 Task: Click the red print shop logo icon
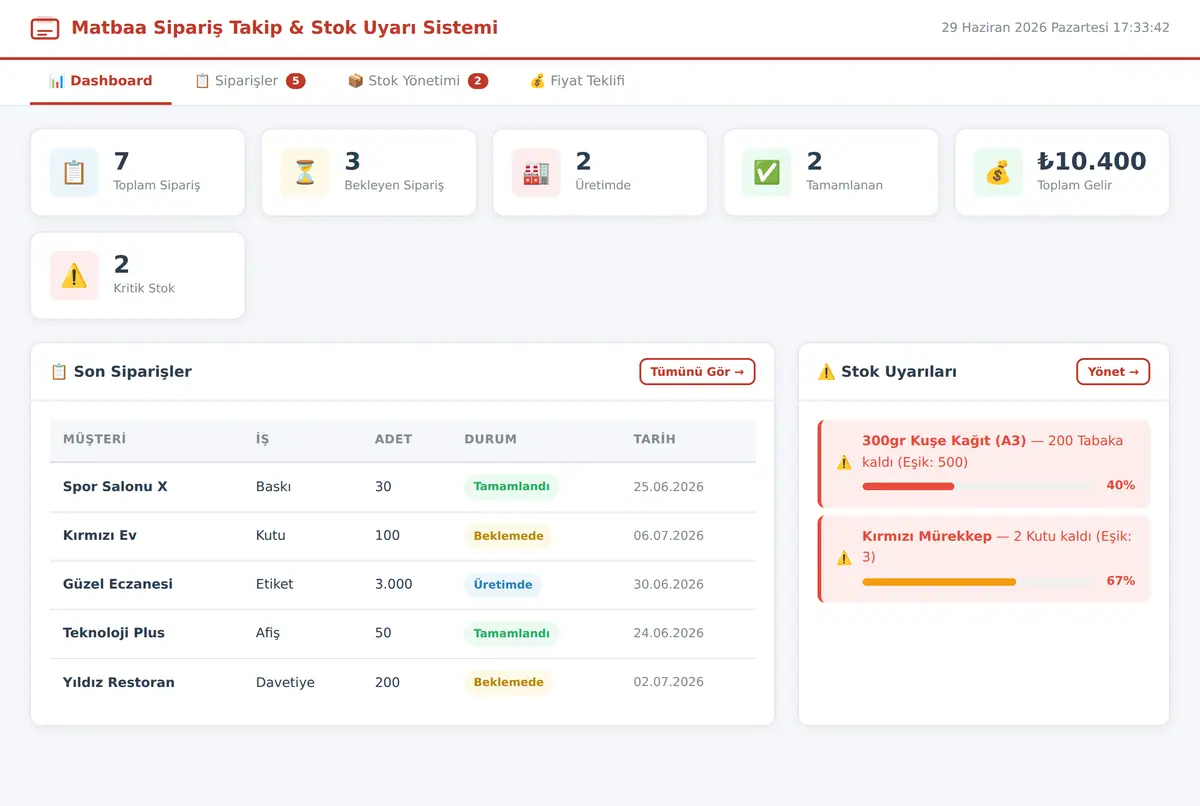pyautogui.click(x=45, y=28)
